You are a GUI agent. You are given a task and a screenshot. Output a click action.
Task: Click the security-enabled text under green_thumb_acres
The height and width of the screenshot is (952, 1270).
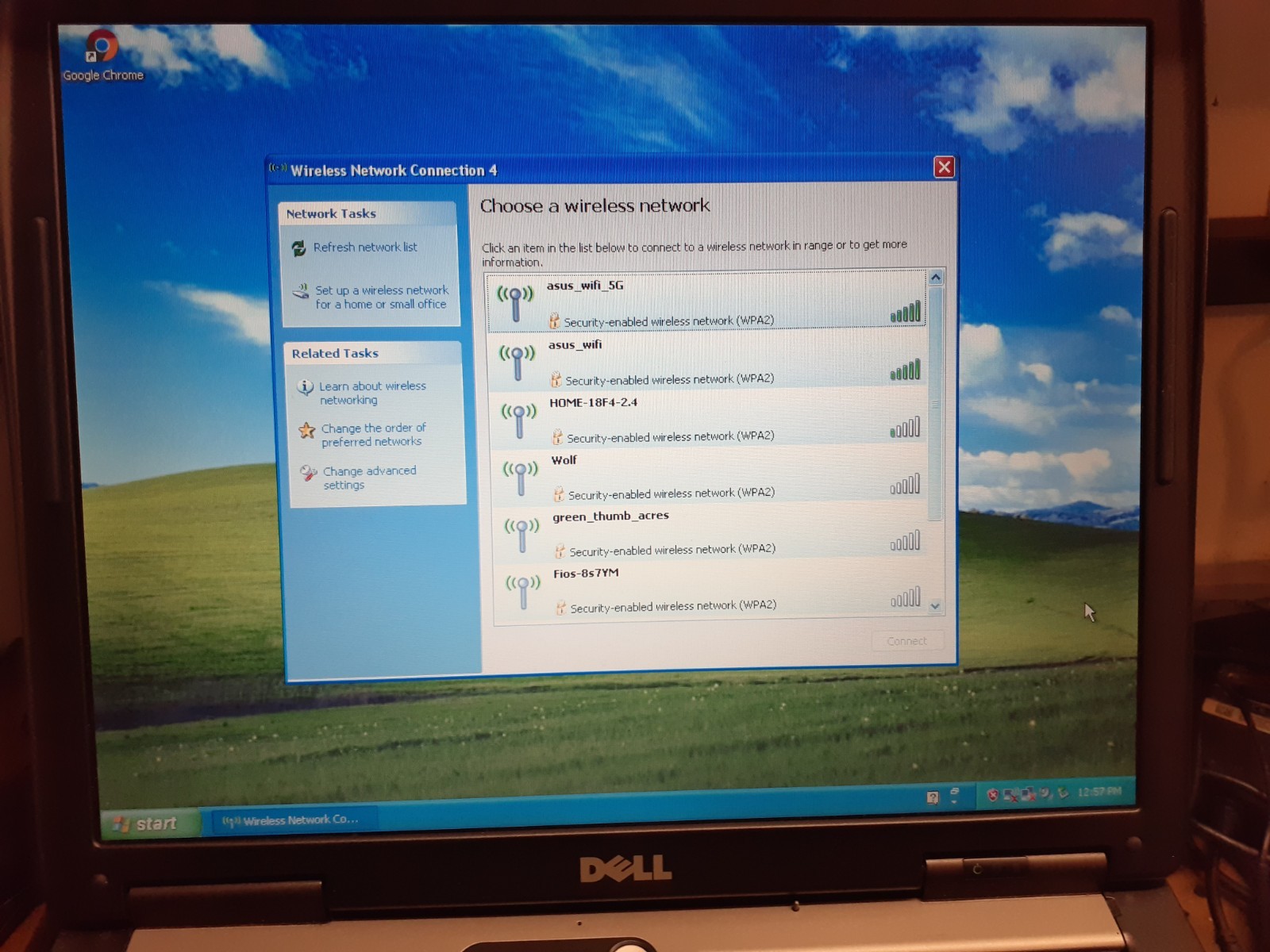pyautogui.click(x=672, y=550)
